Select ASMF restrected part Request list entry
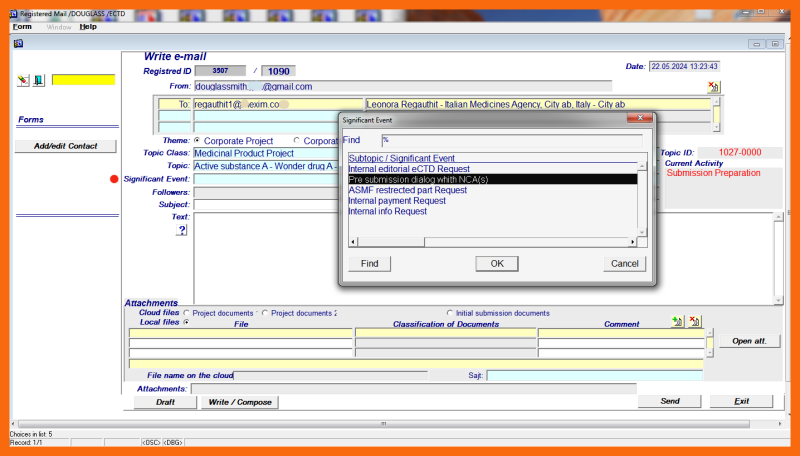 point(407,190)
